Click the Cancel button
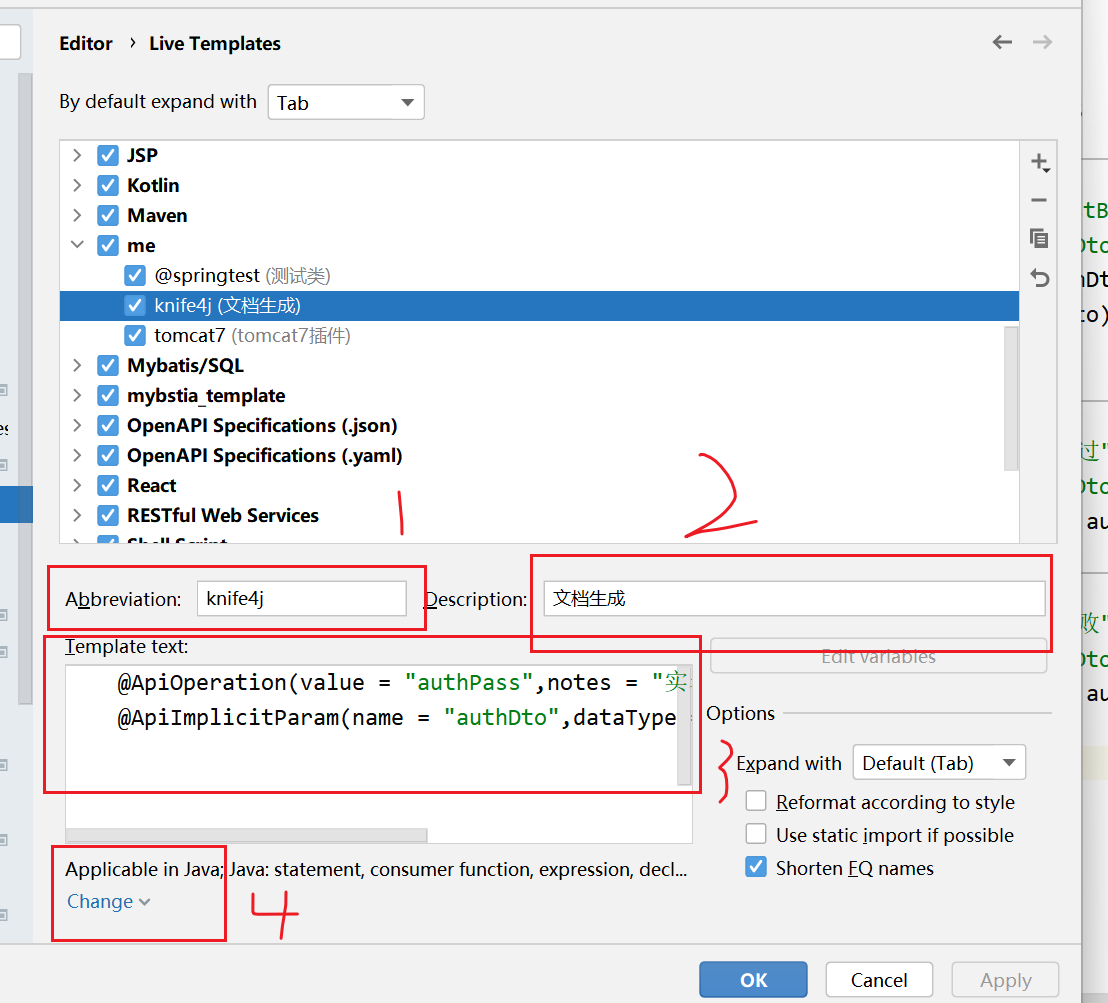The width and height of the screenshot is (1108, 1003). (x=879, y=980)
